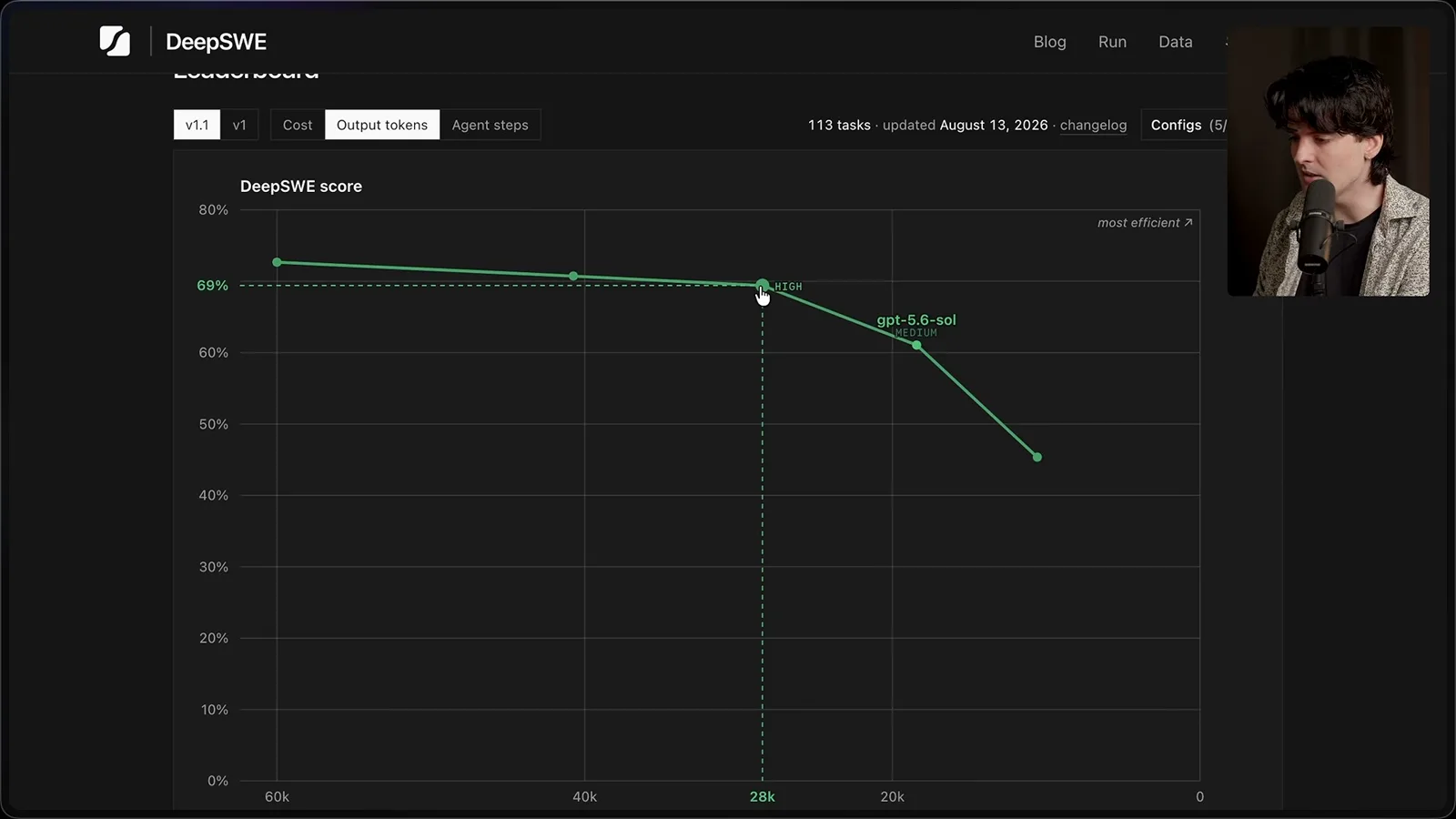Select the v1.1 version toggle
This screenshot has width=1456, height=819.
(x=197, y=125)
